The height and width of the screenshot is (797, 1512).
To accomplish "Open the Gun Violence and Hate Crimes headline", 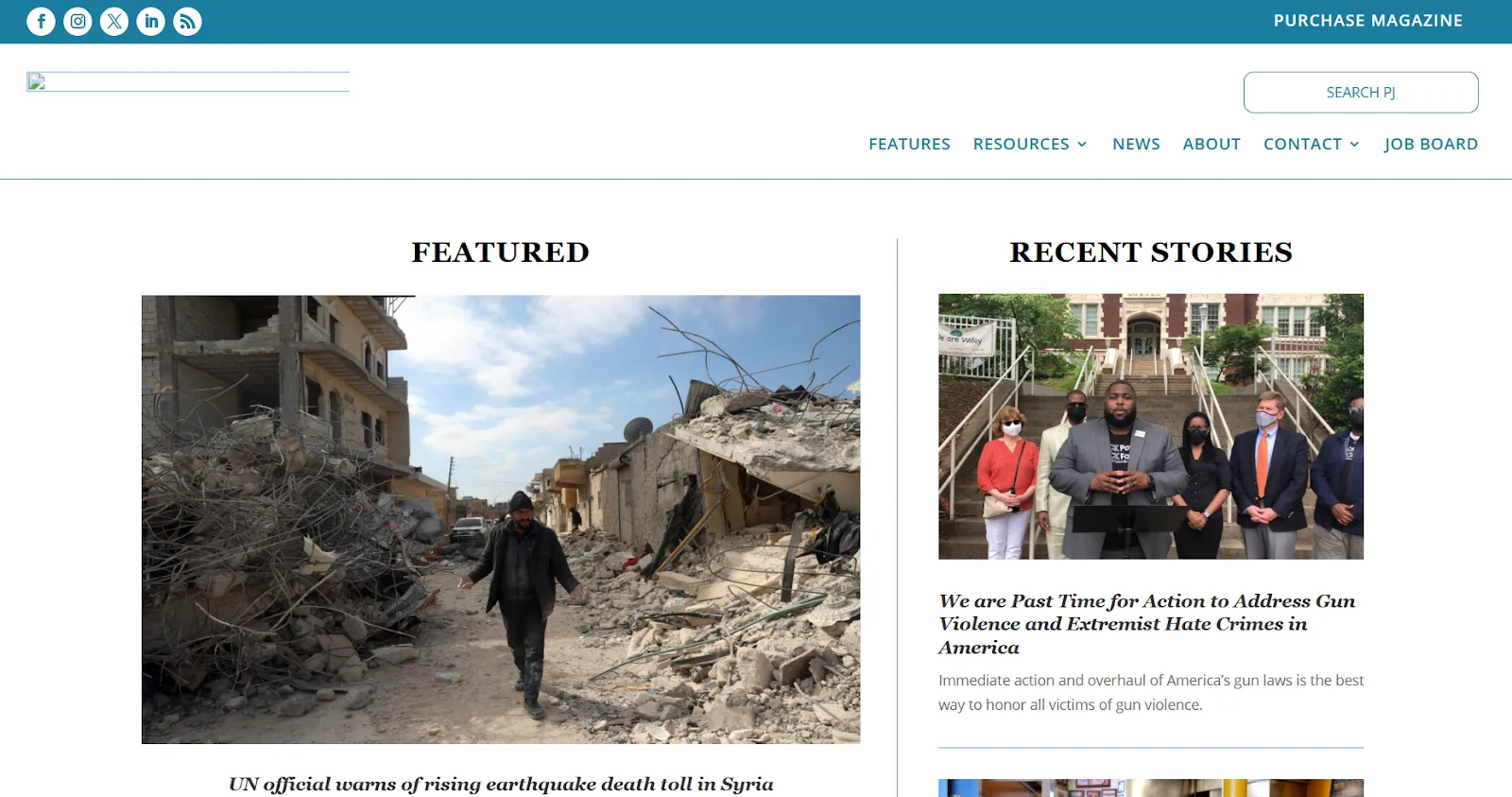I will click(x=1147, y=624).
